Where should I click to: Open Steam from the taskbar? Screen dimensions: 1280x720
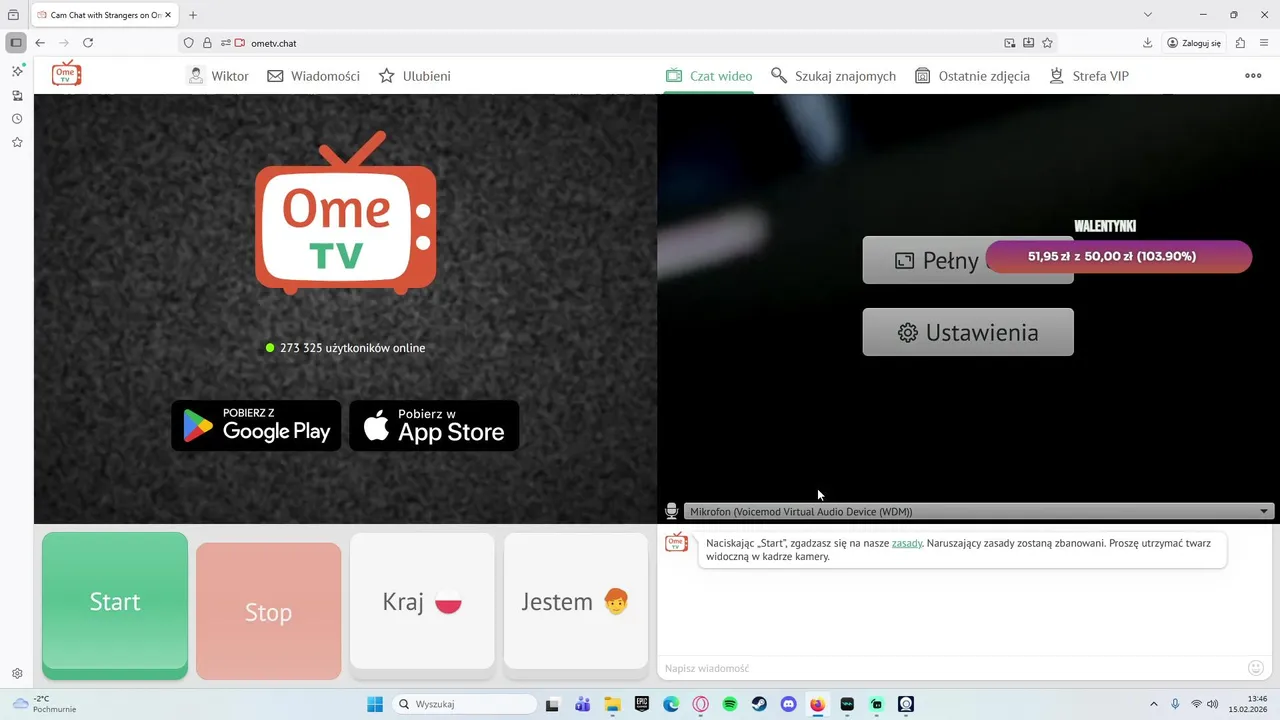pyautogui.click(x=759, y=704)
